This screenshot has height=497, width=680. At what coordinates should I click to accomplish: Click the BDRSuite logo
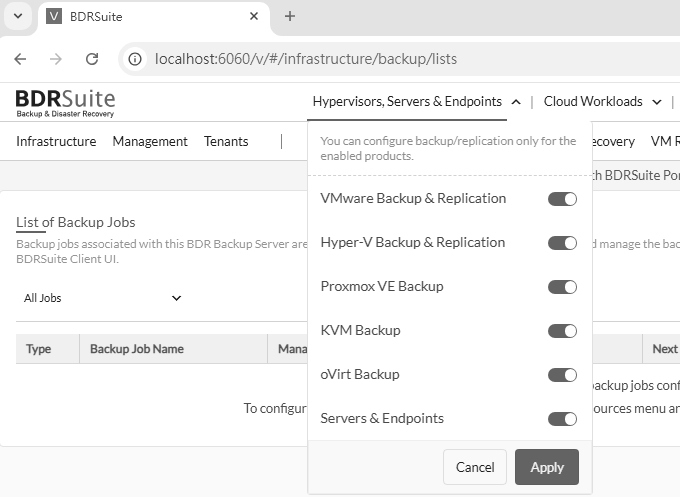(65, 103)
